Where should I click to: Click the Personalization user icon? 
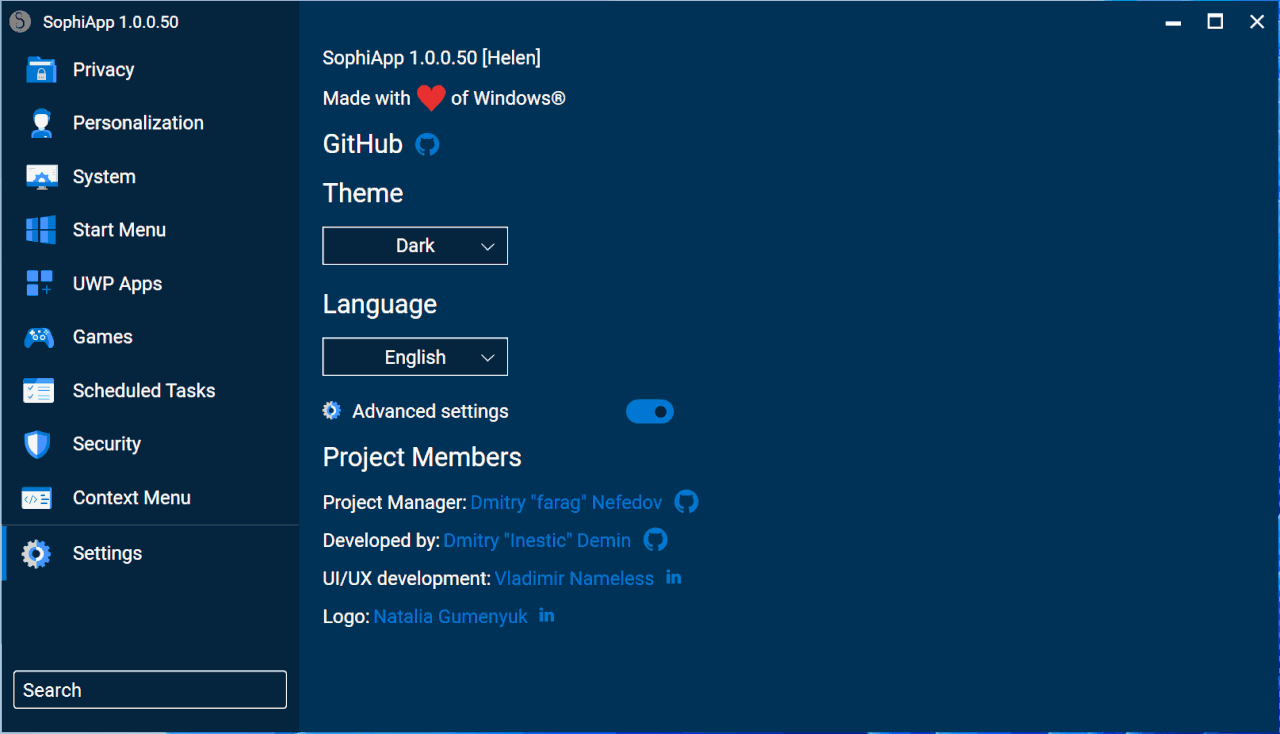coord(40,123)
